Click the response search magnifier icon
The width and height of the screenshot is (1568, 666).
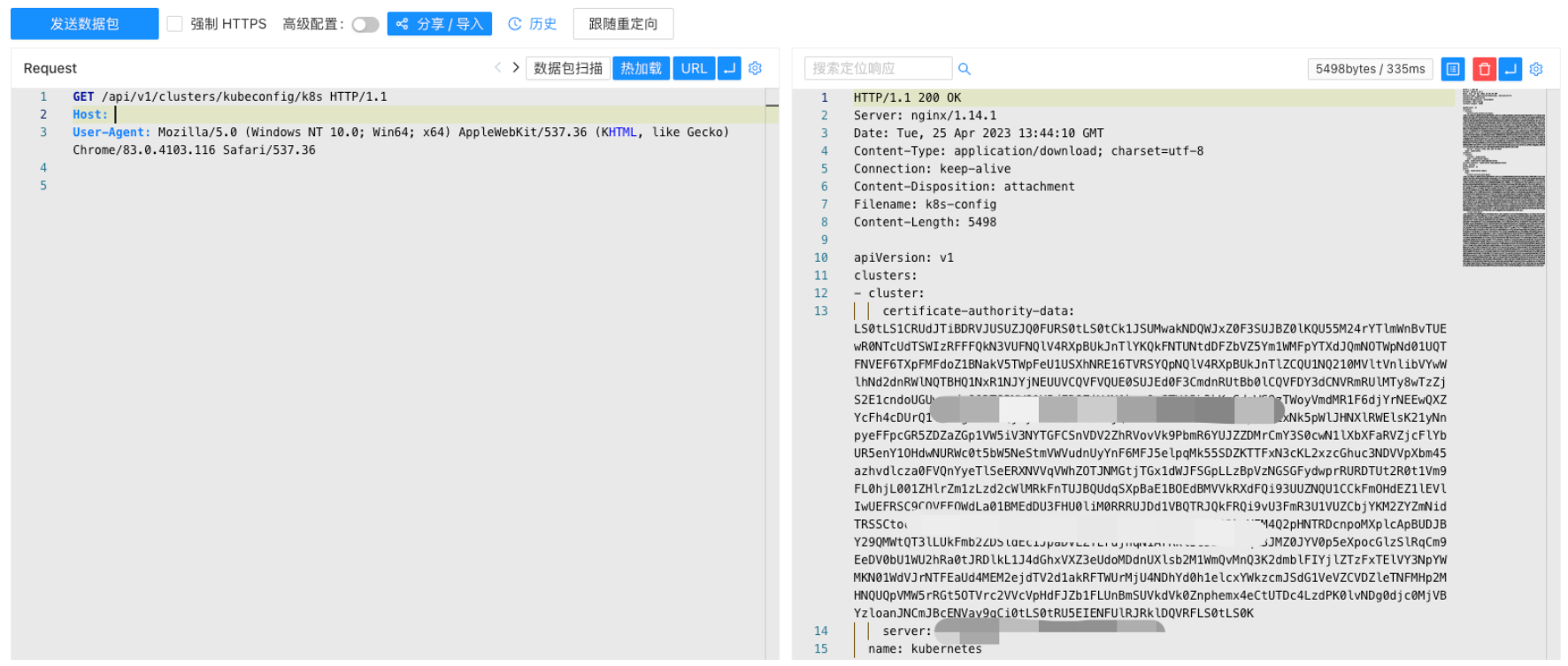[965, 69]
